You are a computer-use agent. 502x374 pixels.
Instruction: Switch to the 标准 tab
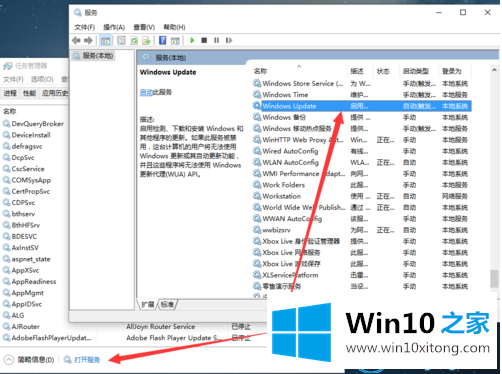(x=167, y=304)
